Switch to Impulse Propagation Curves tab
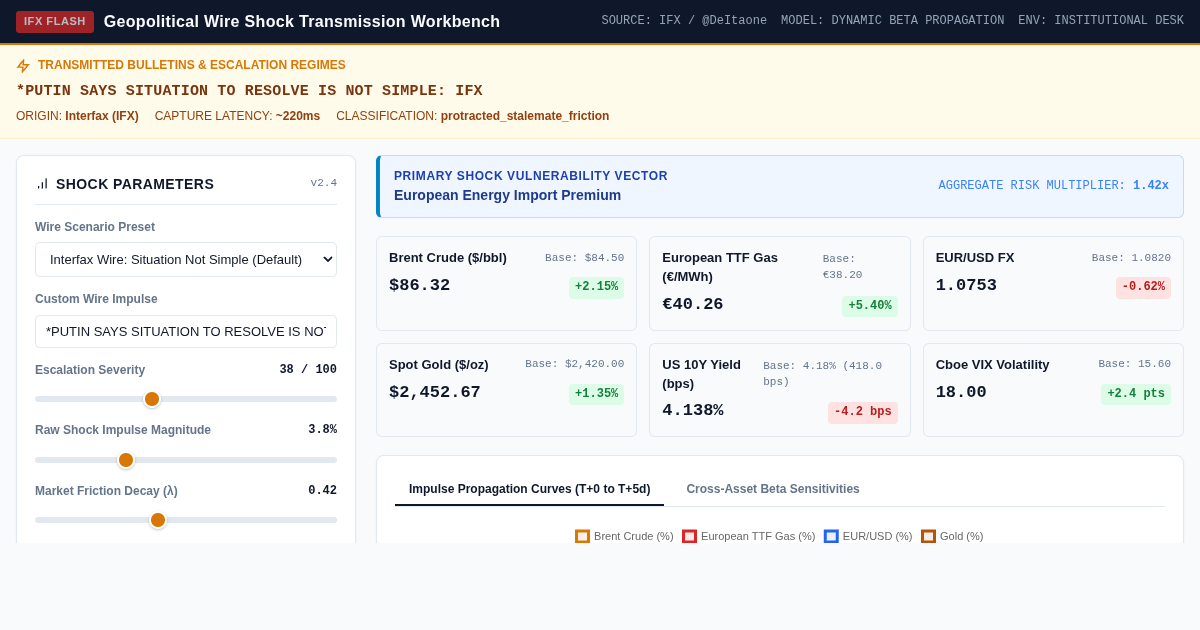 (529, 489)
